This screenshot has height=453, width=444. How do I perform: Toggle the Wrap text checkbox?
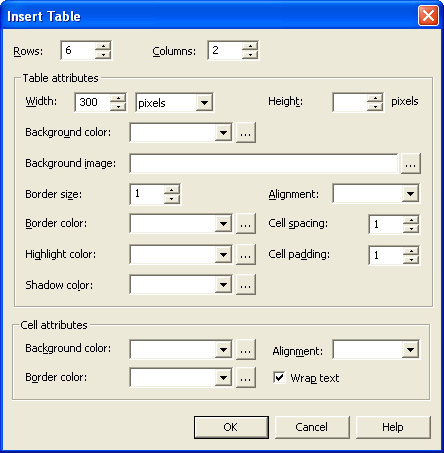[x=279, y=378]
